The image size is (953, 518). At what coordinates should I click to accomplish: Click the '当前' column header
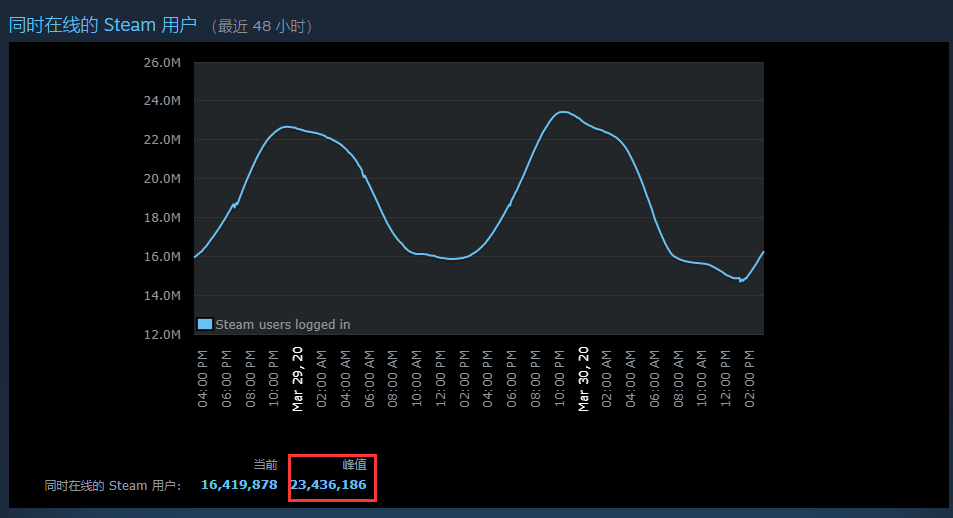click(265, 464)
